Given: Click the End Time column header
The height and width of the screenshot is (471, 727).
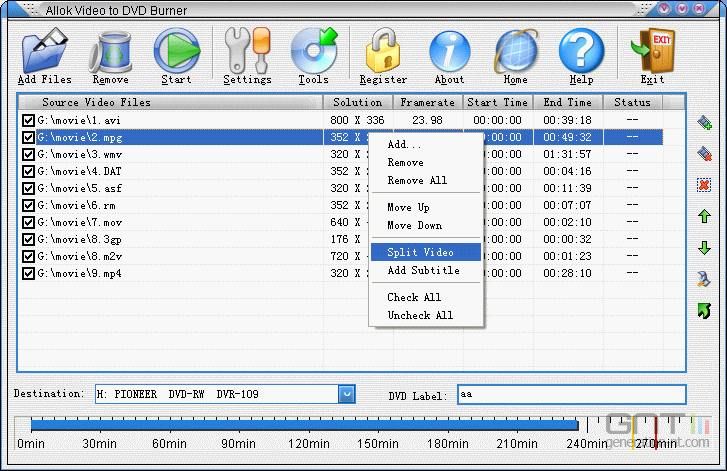Looking at the screenshot, I should pos(568,102).
